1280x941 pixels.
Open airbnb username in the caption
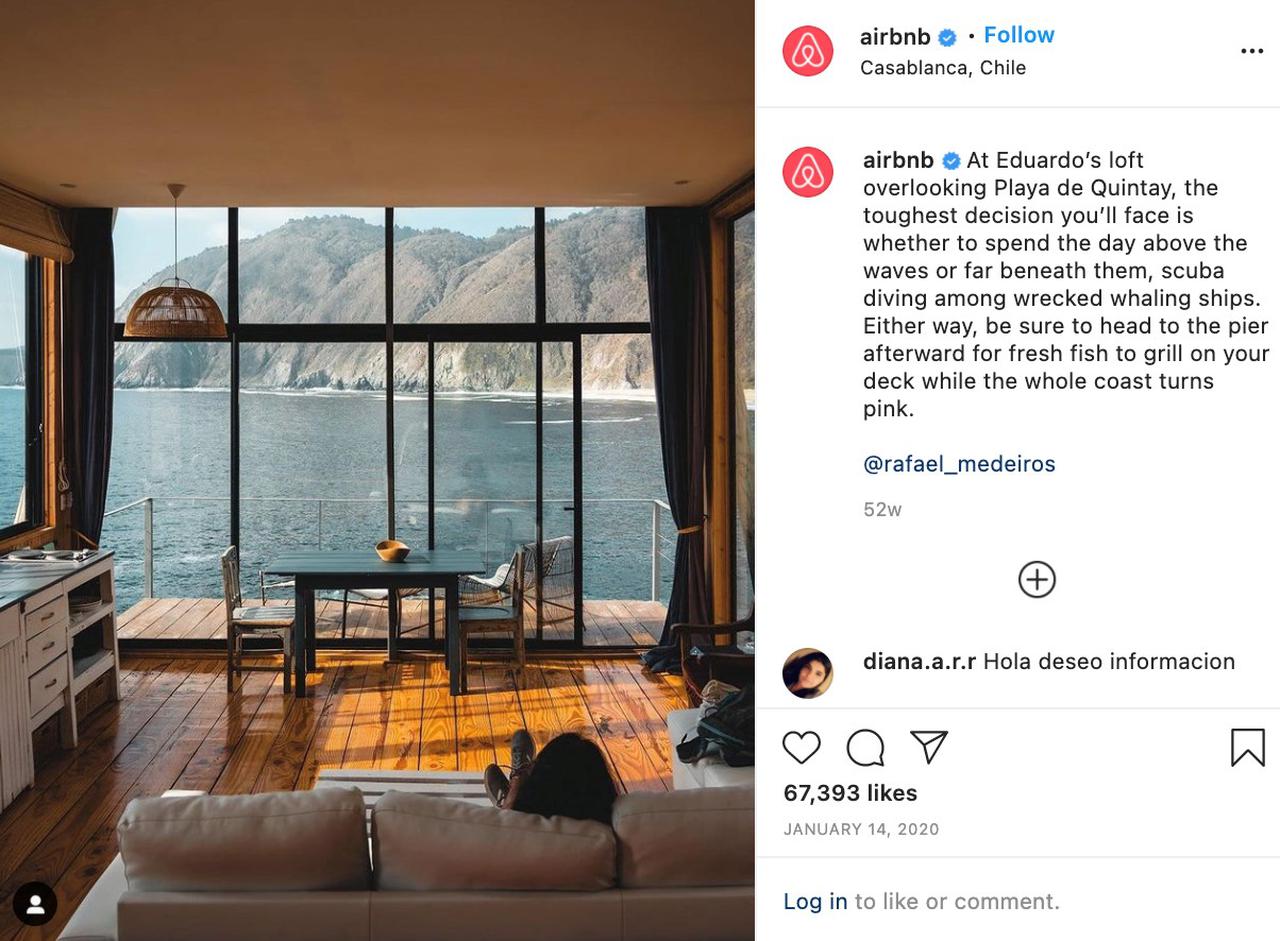coord(898,160)
